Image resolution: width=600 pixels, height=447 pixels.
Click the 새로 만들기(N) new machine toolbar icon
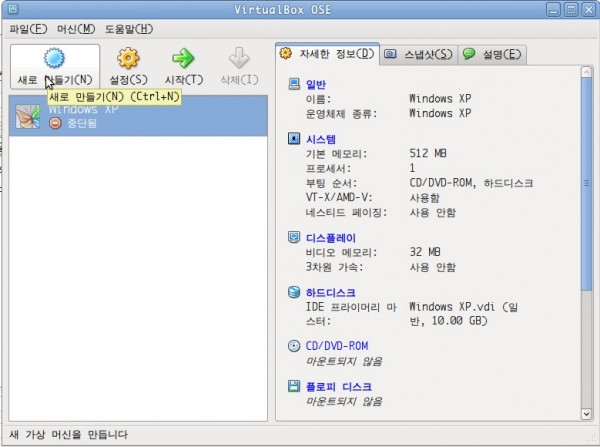click(54, 58)
